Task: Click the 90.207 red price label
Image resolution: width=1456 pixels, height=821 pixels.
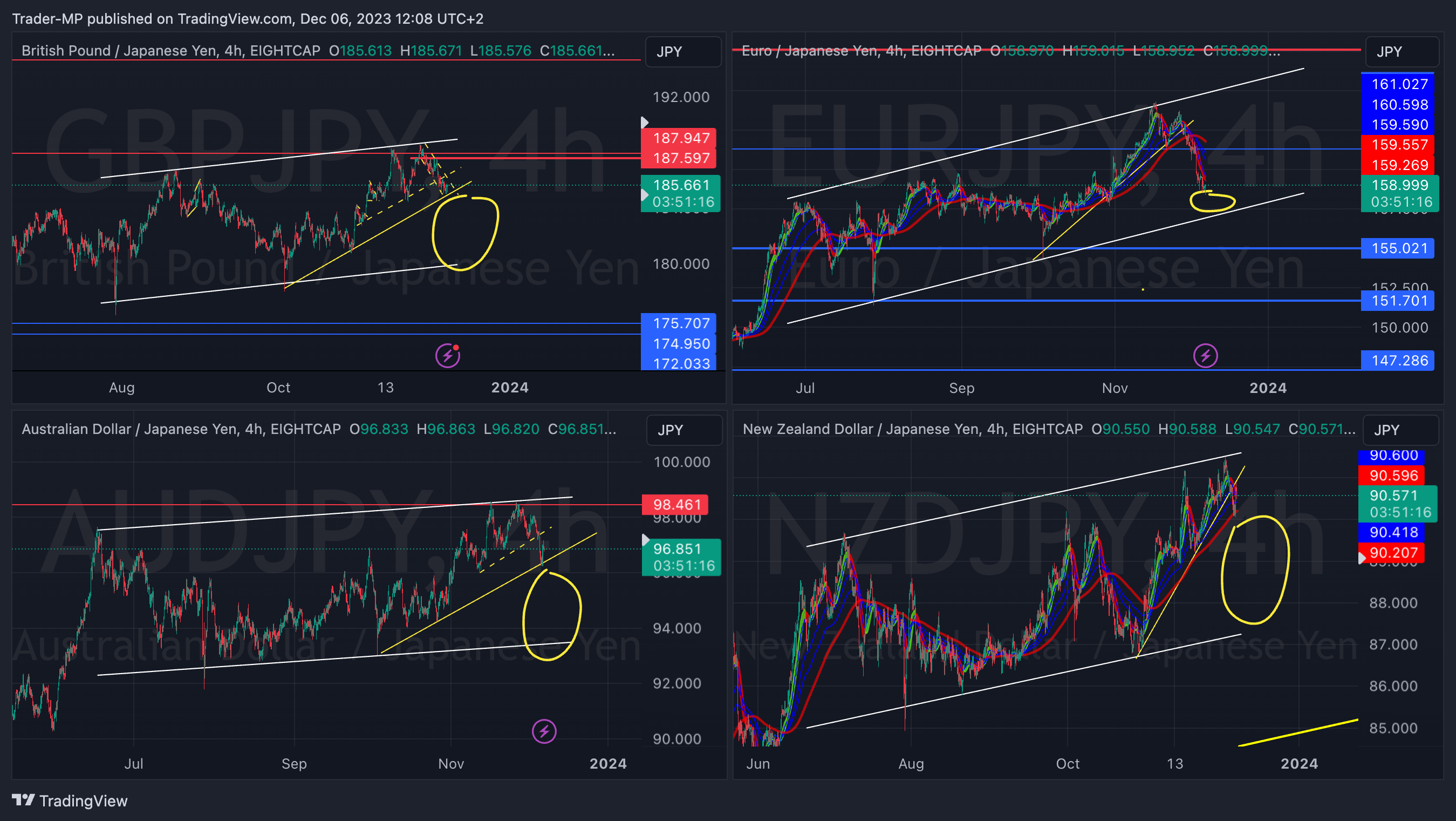Action: [x=1391, y=552]
